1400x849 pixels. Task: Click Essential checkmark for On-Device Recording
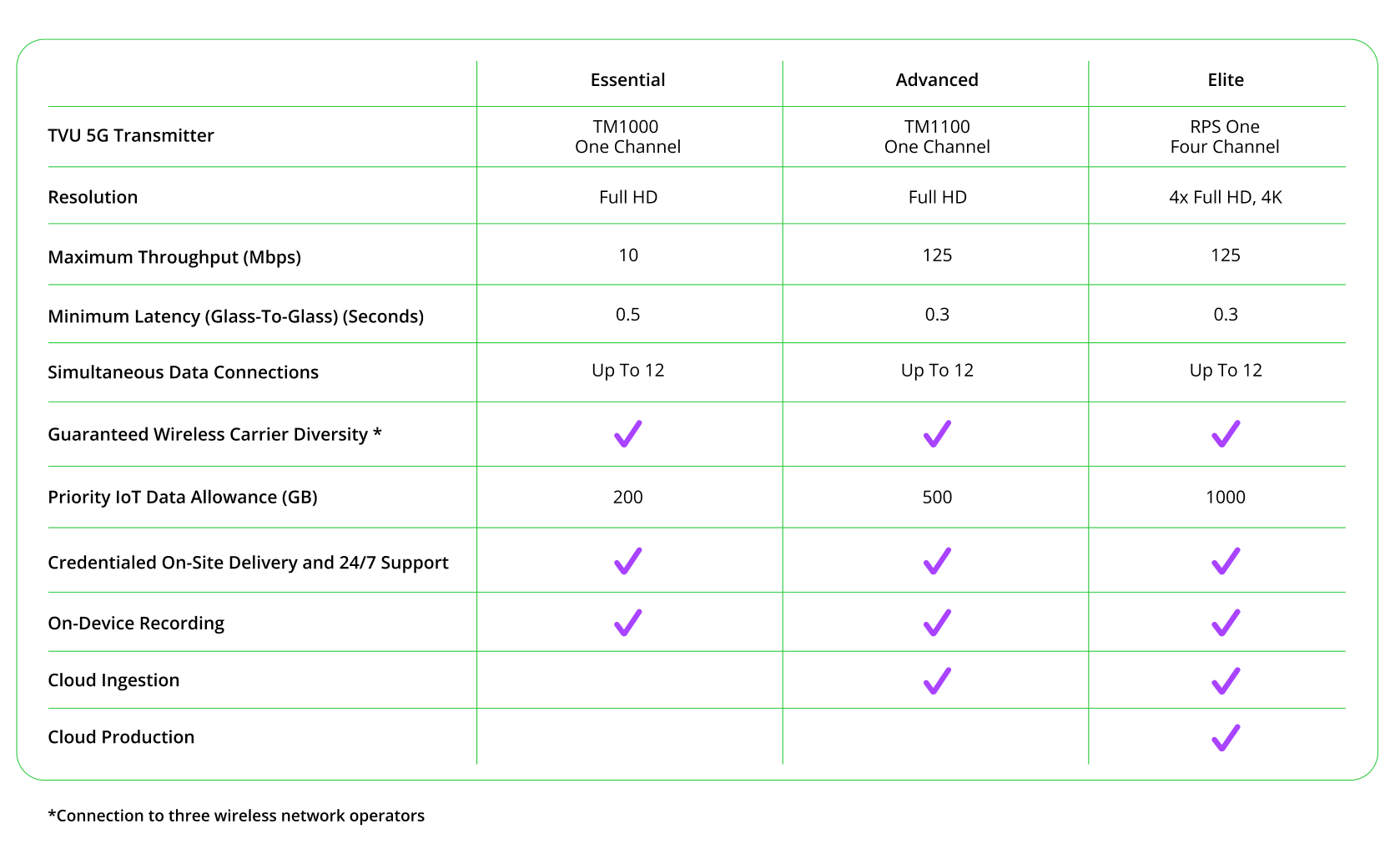627,623
